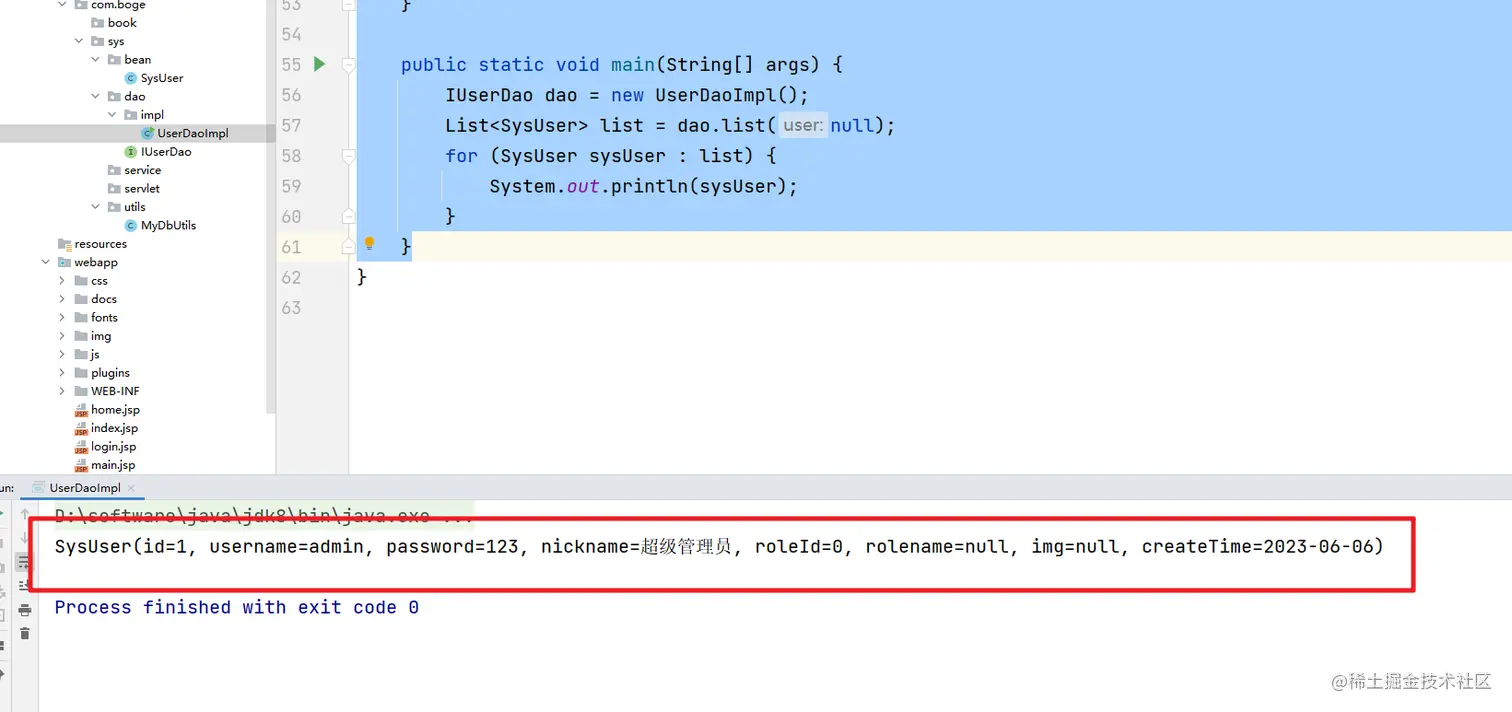Click the fold end marker on line 61
Image resolution: width=1512 pixels, height=712 pixels.
(349, 246)
